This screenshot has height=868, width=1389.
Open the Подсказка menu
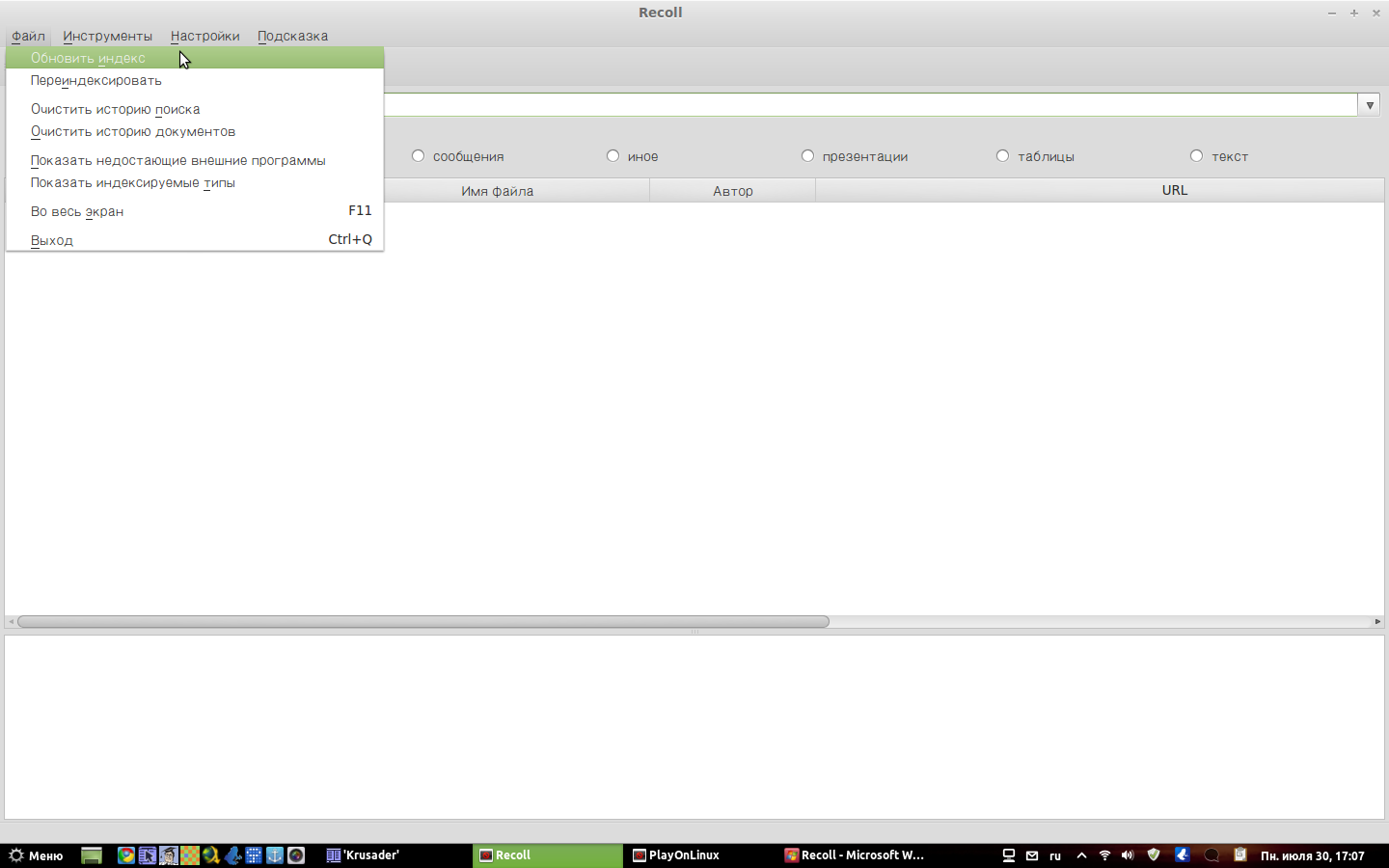[x=292, y=37]
